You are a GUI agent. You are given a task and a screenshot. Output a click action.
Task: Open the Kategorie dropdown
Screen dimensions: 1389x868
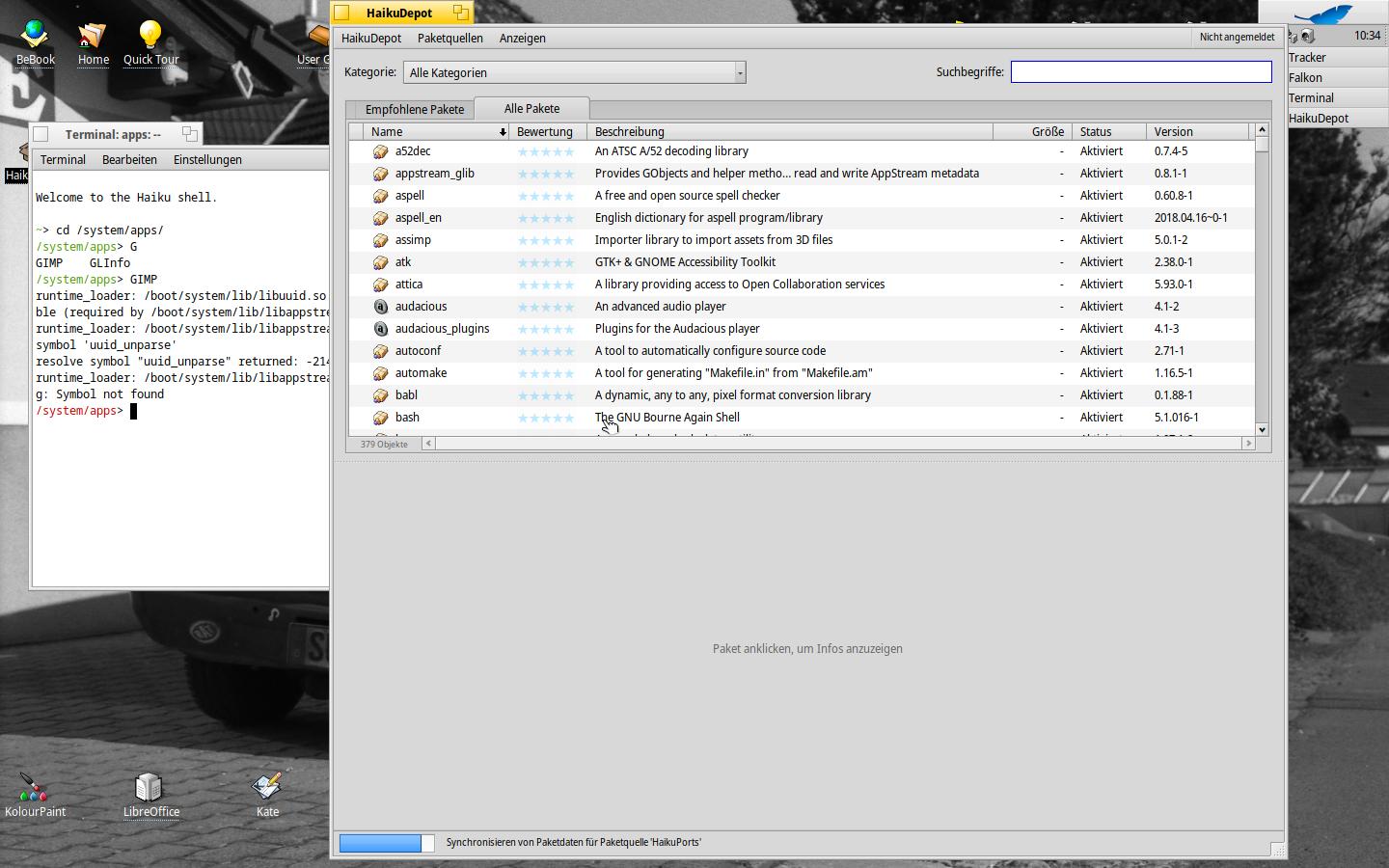pos(574,72)
